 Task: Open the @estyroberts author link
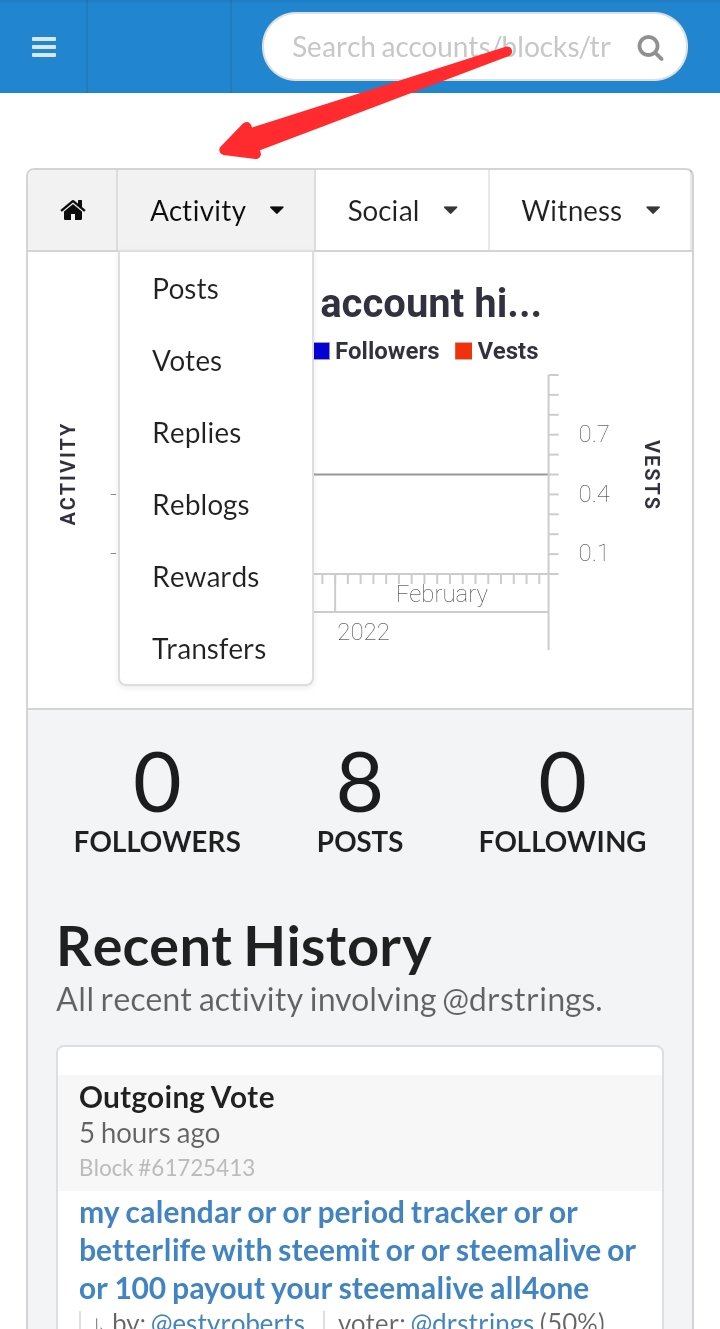(227, 1322)
